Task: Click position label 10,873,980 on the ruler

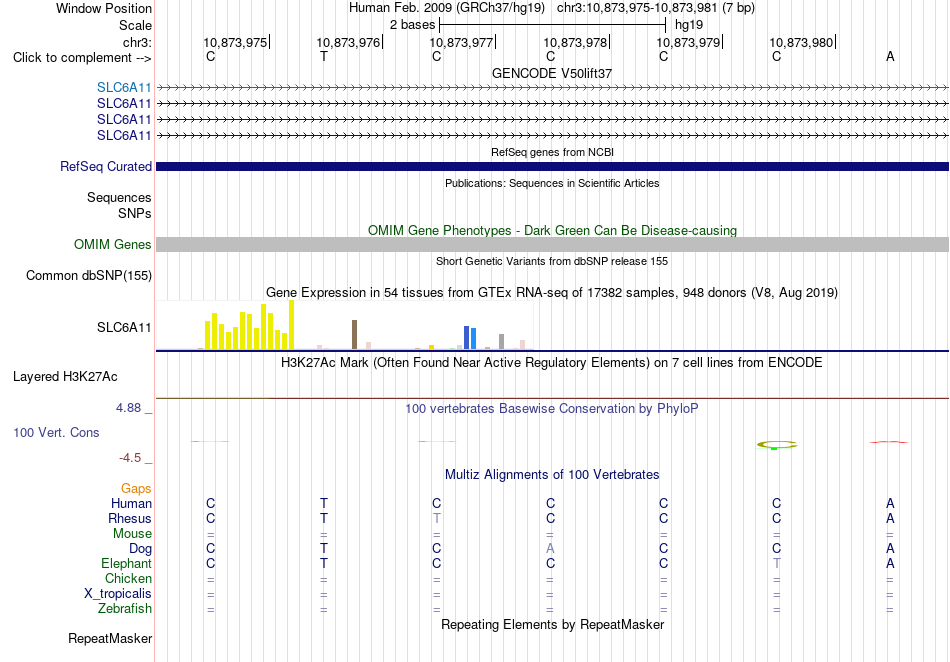Action: pyautogui.click(x=801, y=42)
